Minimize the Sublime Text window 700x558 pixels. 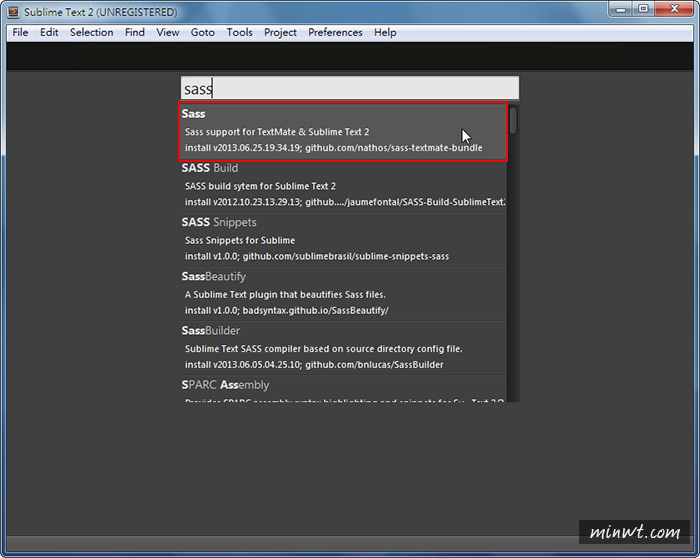[621, 9]
